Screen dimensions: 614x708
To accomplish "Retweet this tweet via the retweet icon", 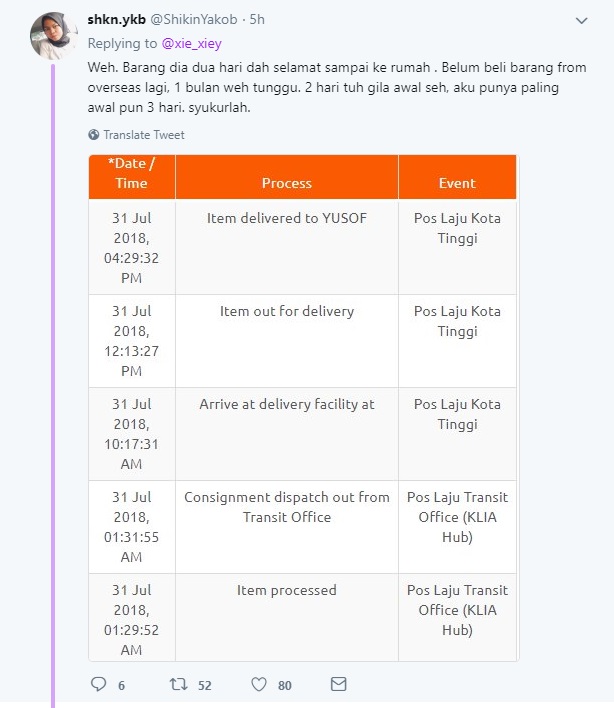I will coord(178,685).
